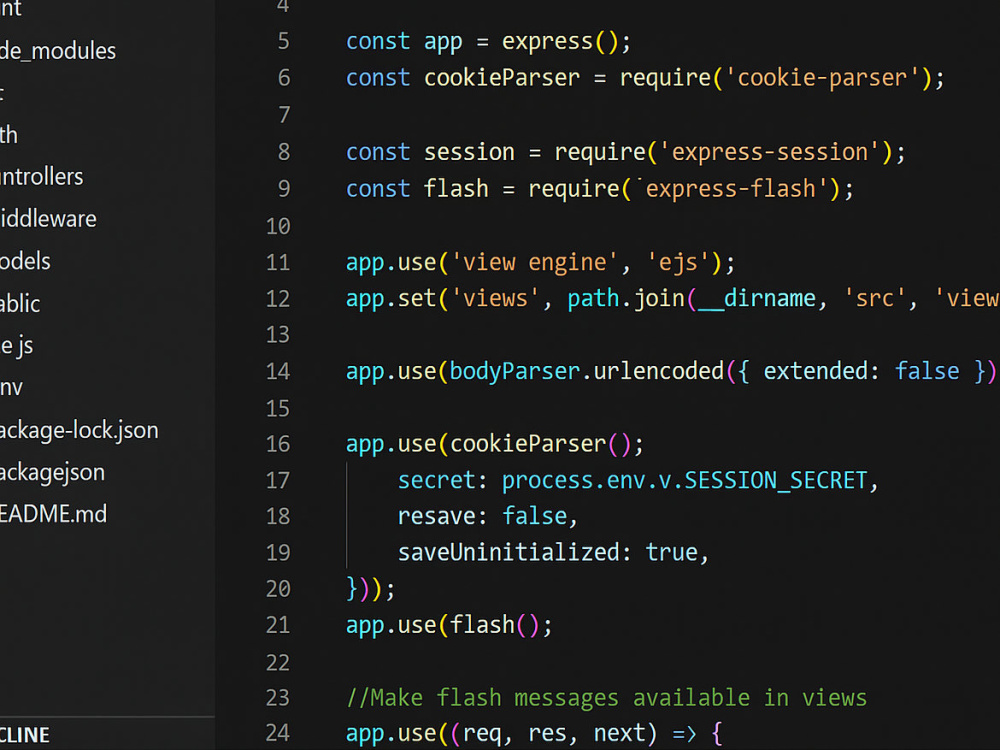The image size is (1000, 750).
Task: Click 'resave' property on line 18
Action: (437, 516)
